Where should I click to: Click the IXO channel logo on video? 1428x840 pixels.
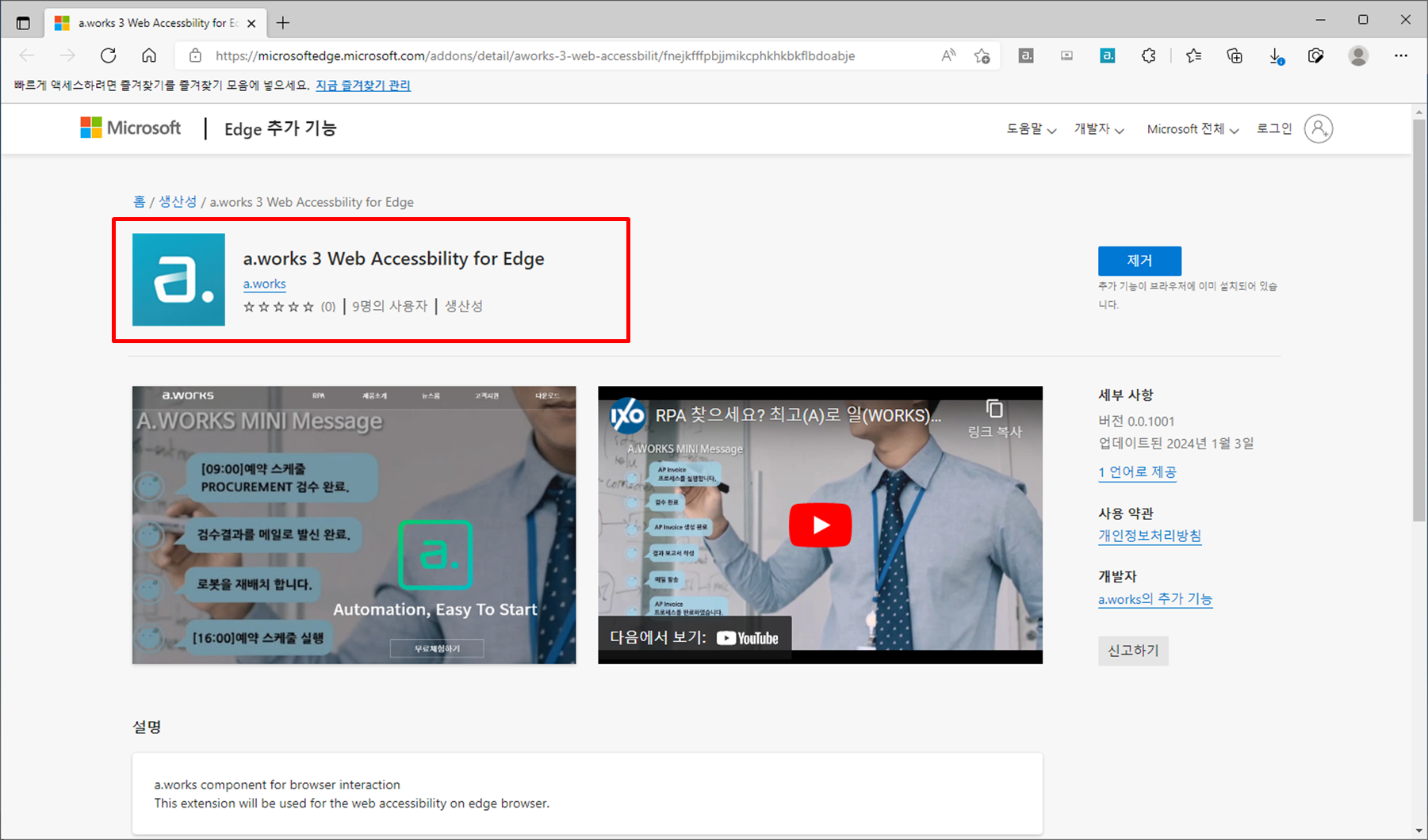[x=627, y=415]
